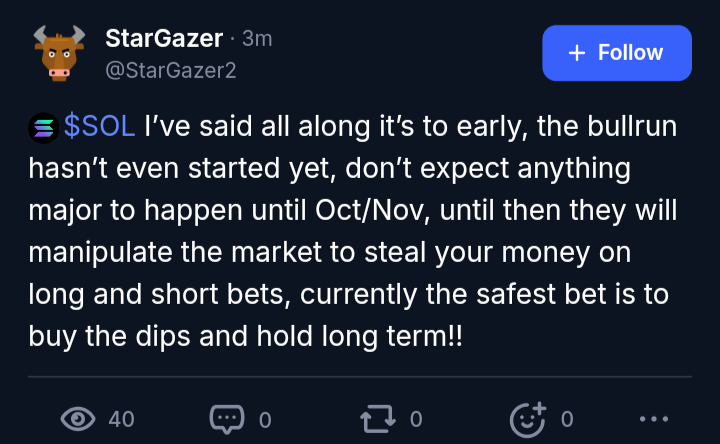720x444 pixels.
Task: Repost using the looping arrows icon
Action: click(x=378, y=419)
